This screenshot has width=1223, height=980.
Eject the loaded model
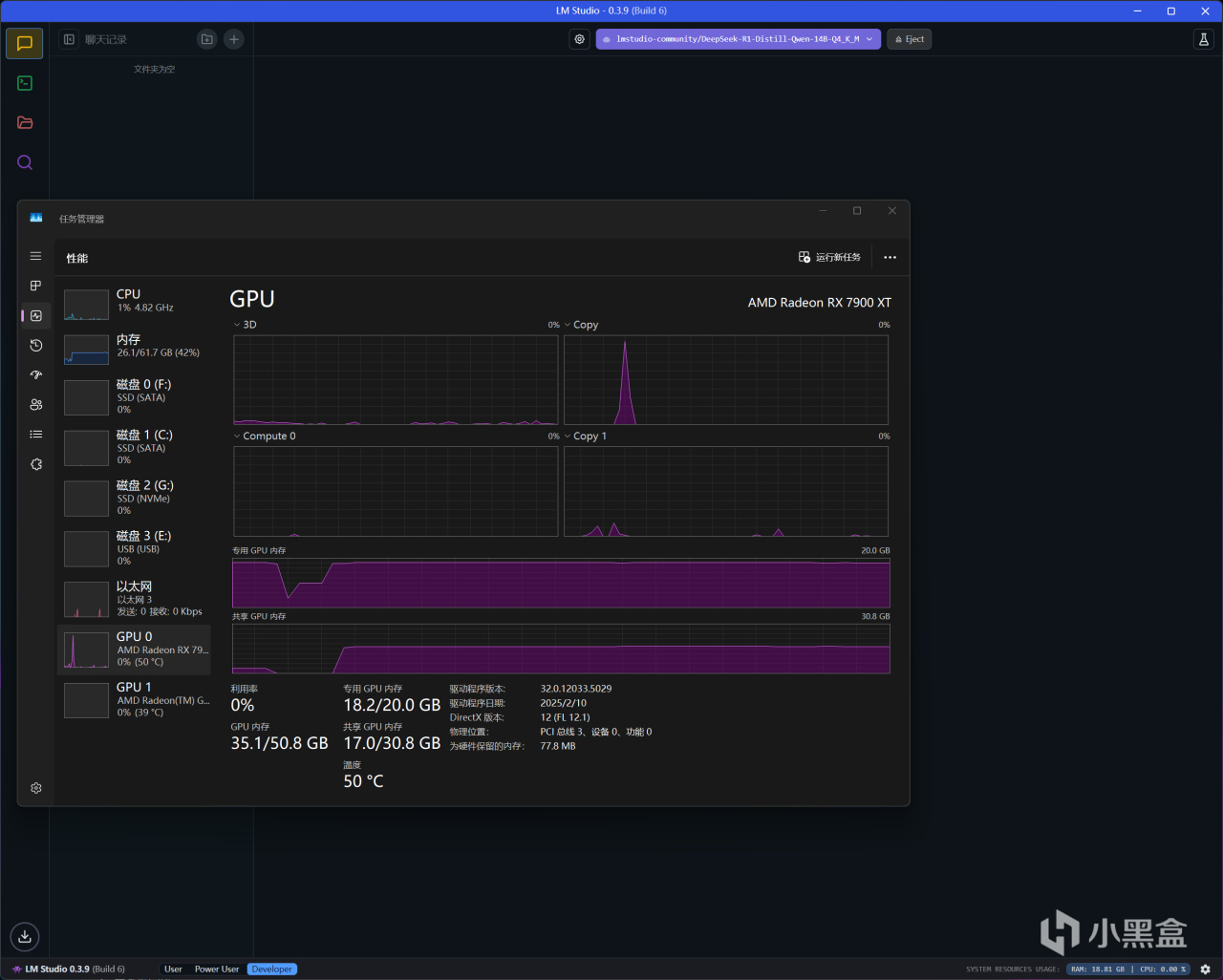tap(910, 39)
